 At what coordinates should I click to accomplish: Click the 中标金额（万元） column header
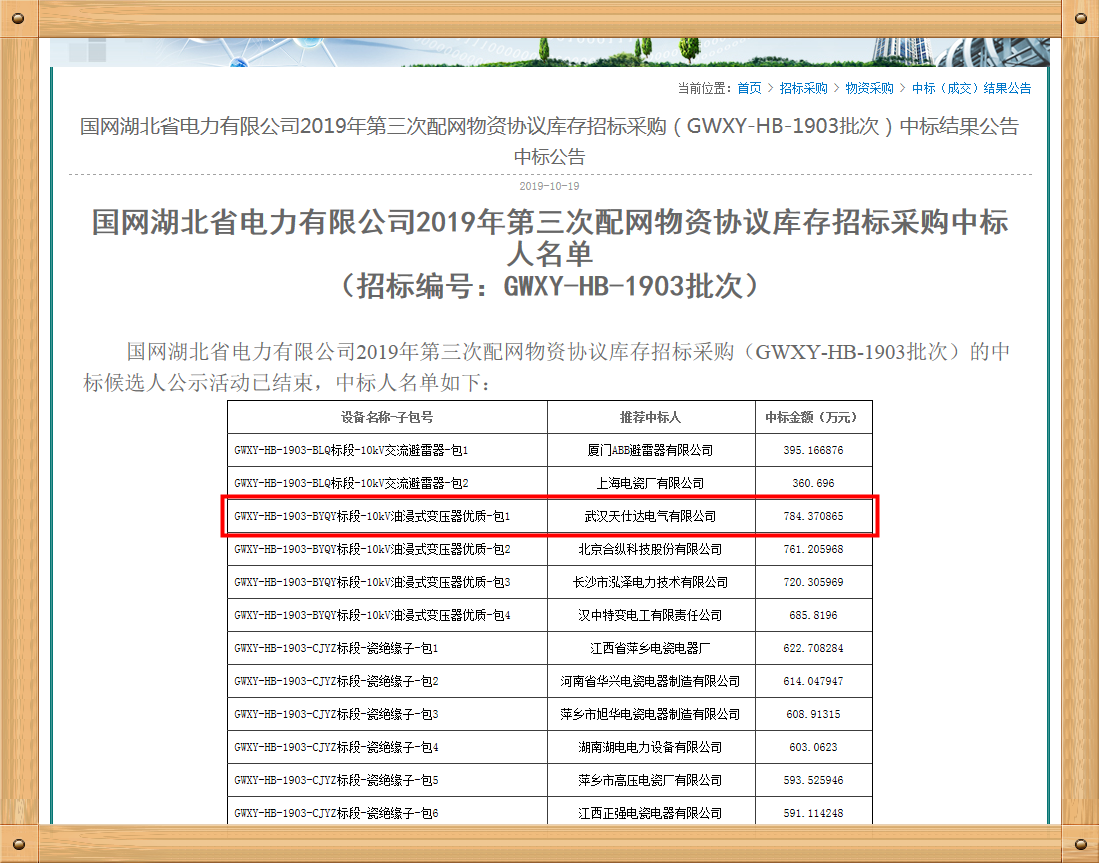(813, 417)
